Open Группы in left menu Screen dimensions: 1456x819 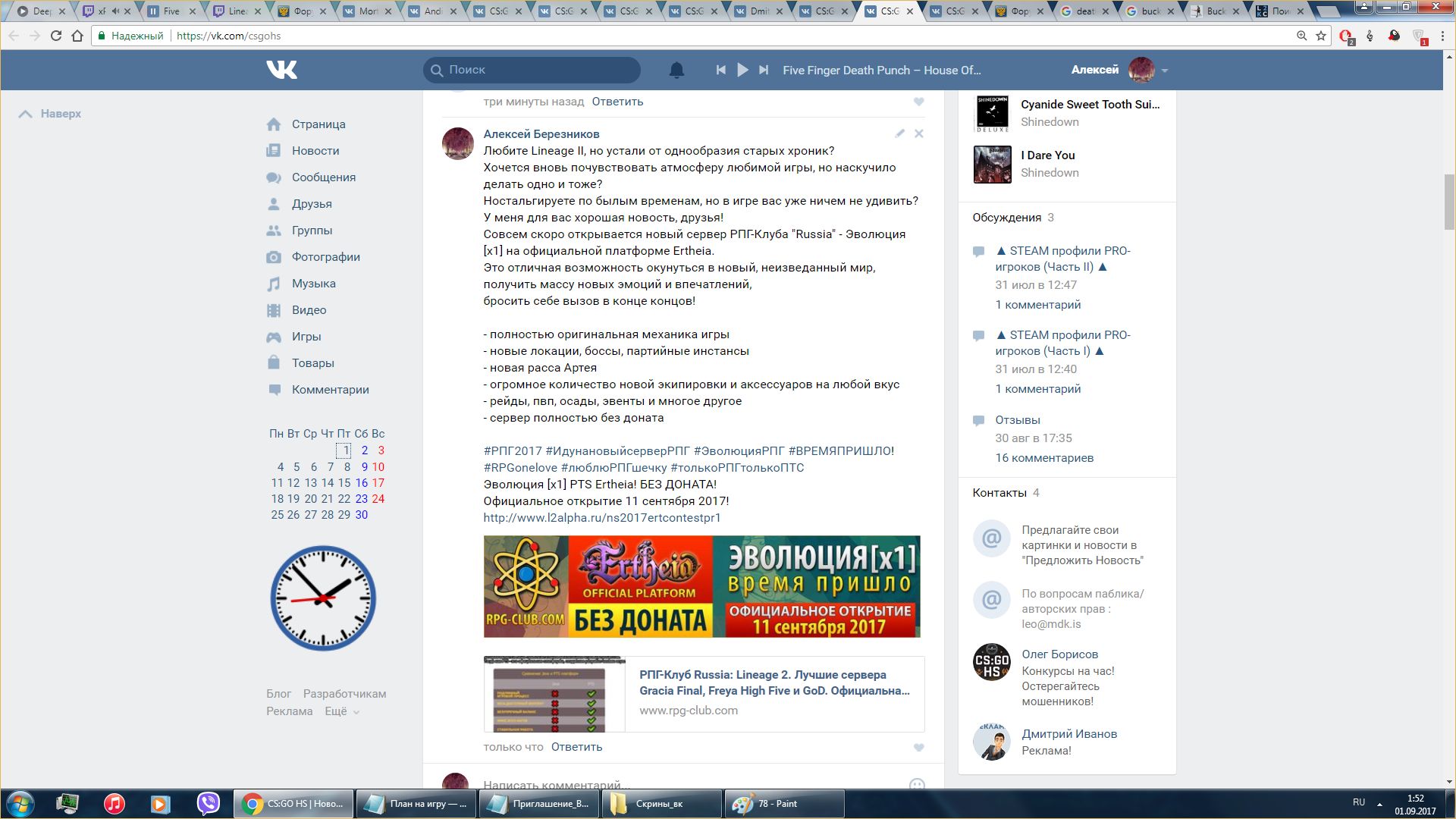pos(312,231)
